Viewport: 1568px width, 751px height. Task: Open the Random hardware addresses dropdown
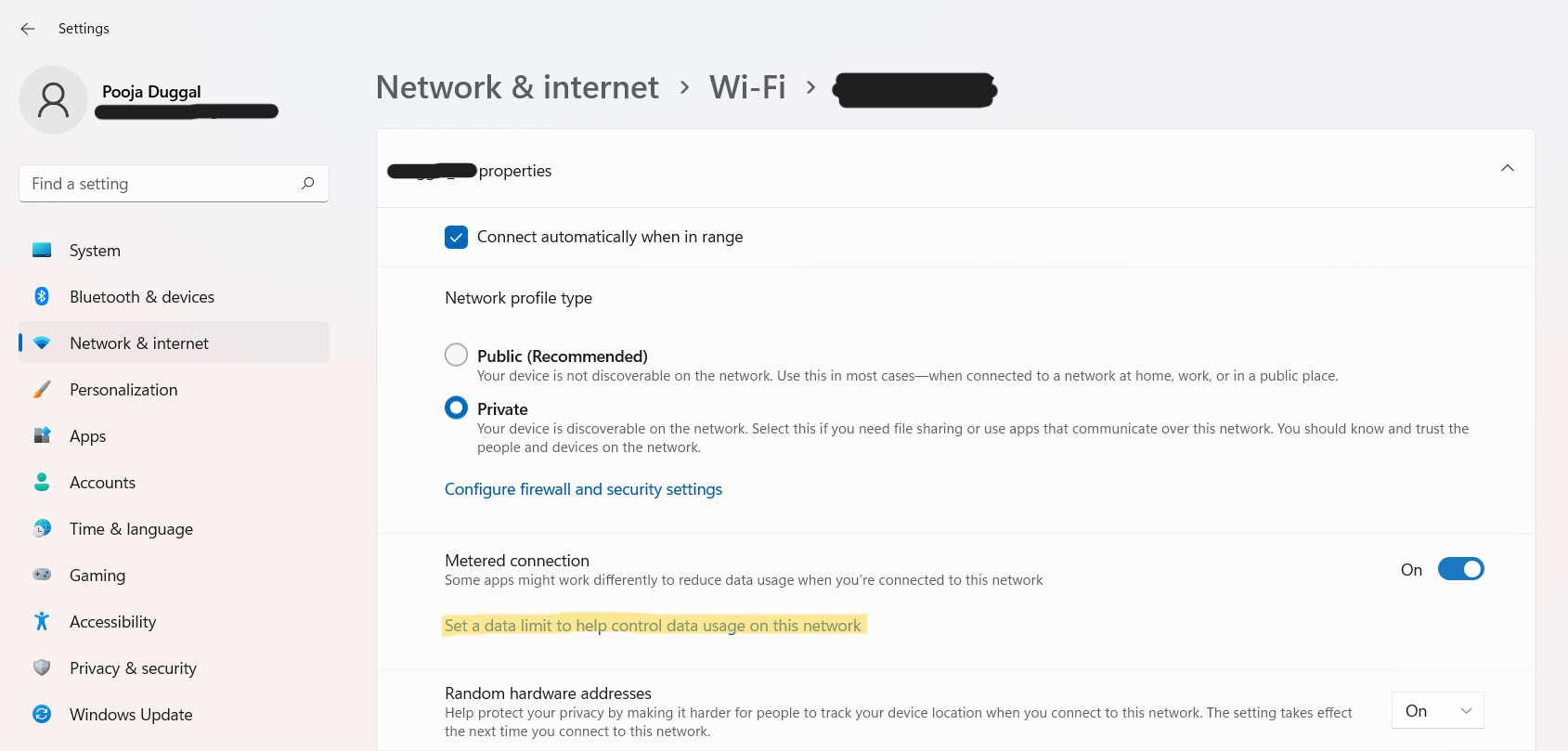[x=1437, y=711]
